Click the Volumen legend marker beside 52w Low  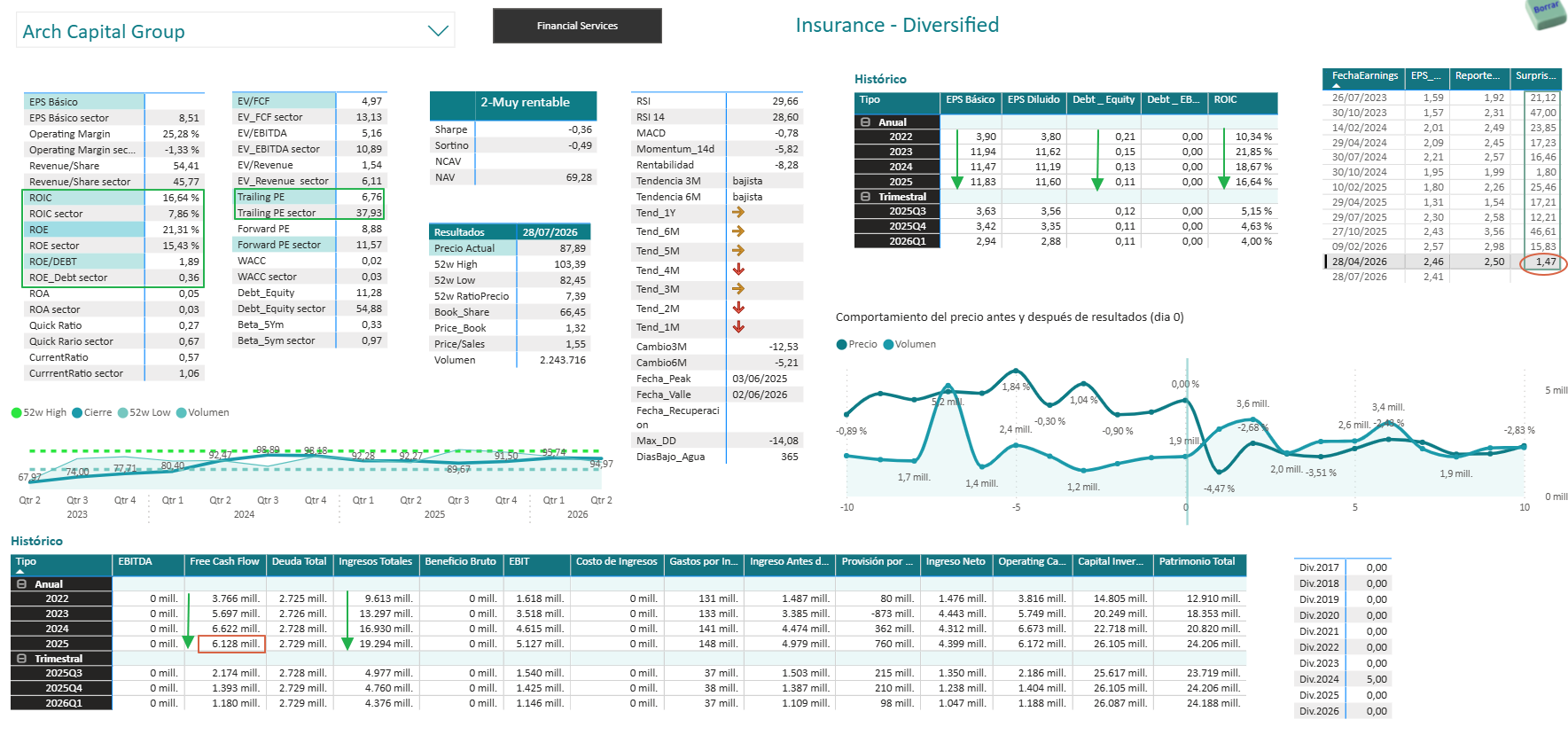click(182, 412)
